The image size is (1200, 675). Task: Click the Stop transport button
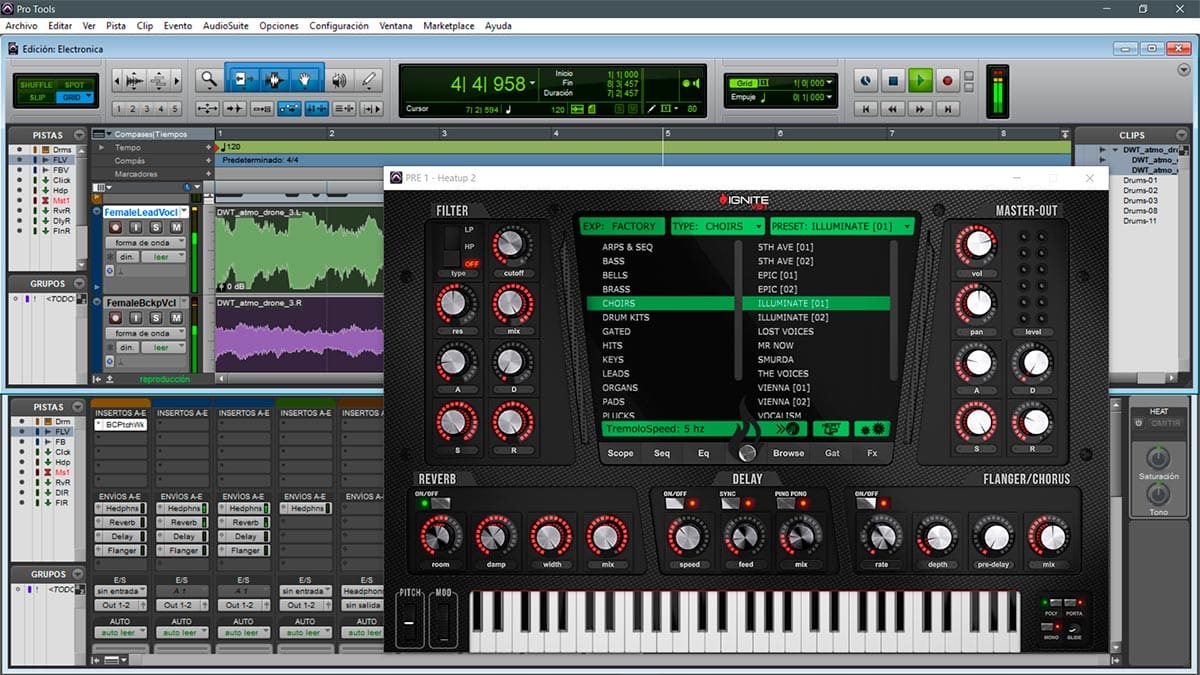pos(894,80)
